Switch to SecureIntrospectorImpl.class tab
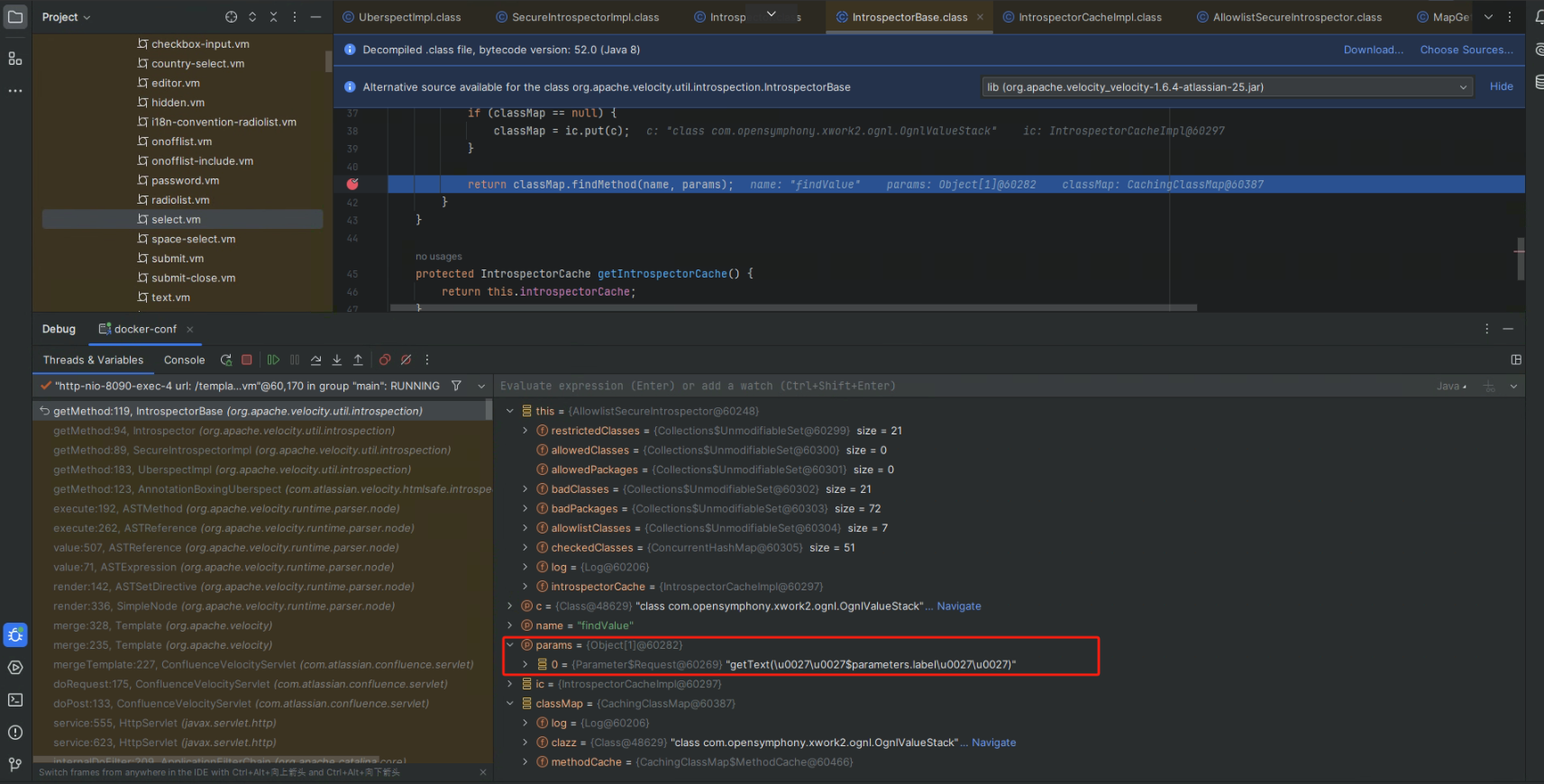This screenshot has height=784, width=1544. pyautogui.click(x=577, y=17)
